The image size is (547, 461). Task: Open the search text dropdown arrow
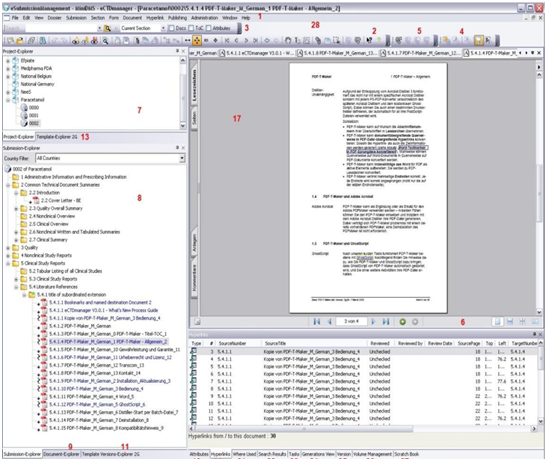(99, 28)
